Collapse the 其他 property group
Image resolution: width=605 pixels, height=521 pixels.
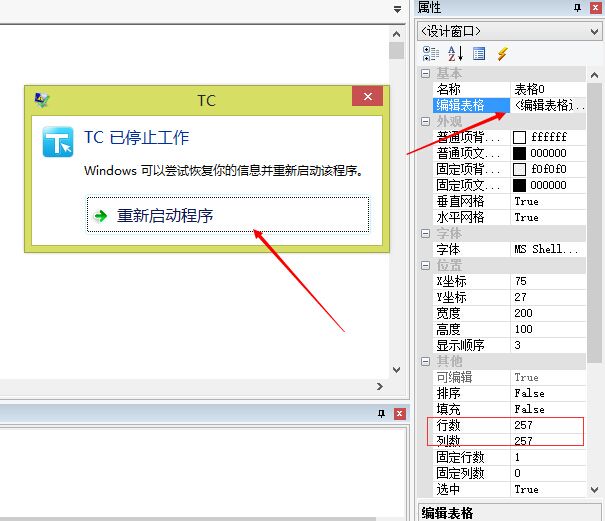pos(425,361)
